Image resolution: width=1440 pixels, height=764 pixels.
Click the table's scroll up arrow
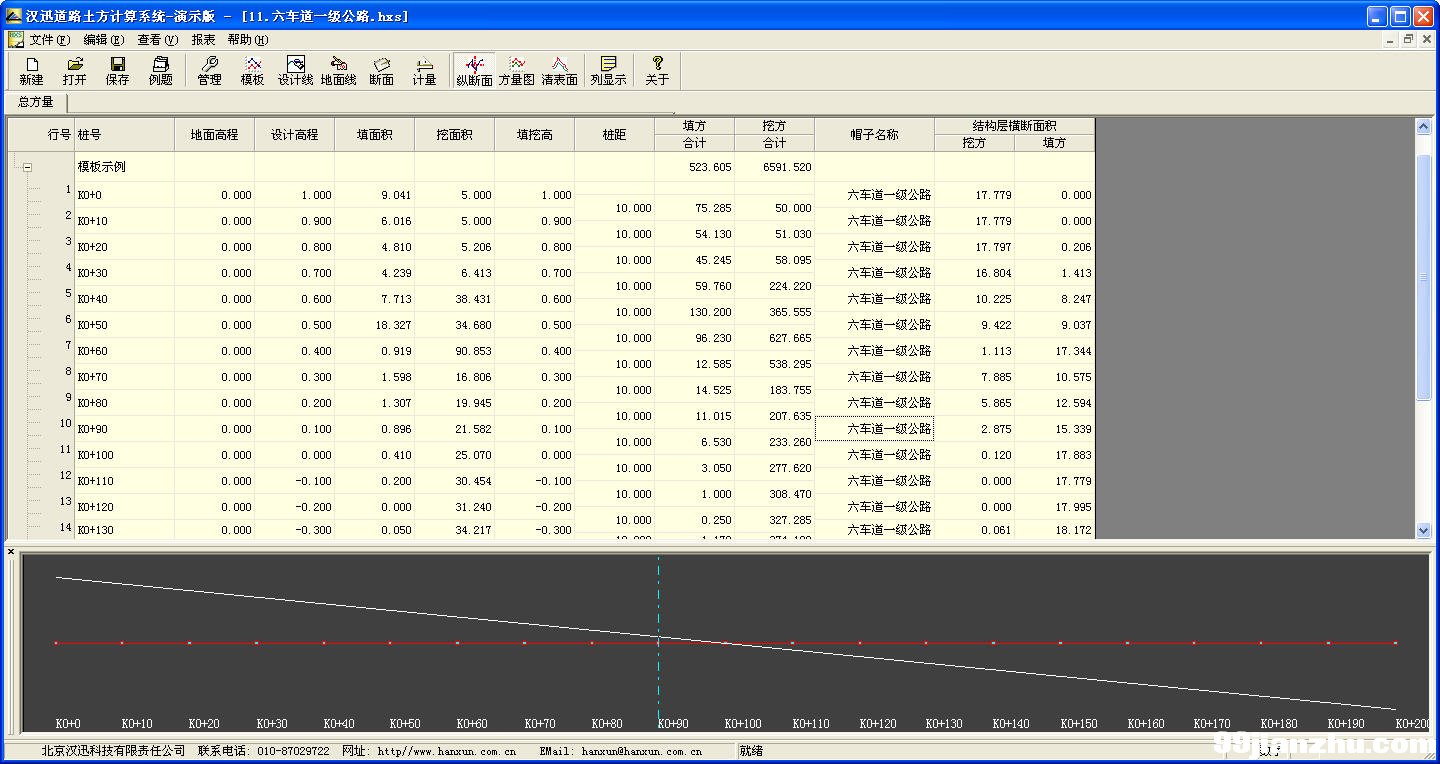[1424, 127]
